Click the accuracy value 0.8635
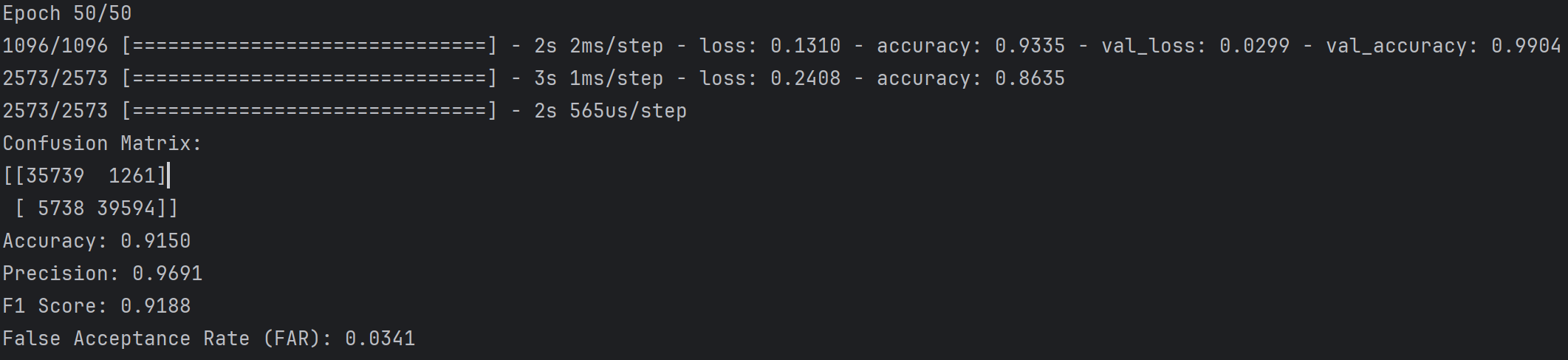Image resolution: width=1568 pixels, height=360 pixels. [x=1030, y=78]
